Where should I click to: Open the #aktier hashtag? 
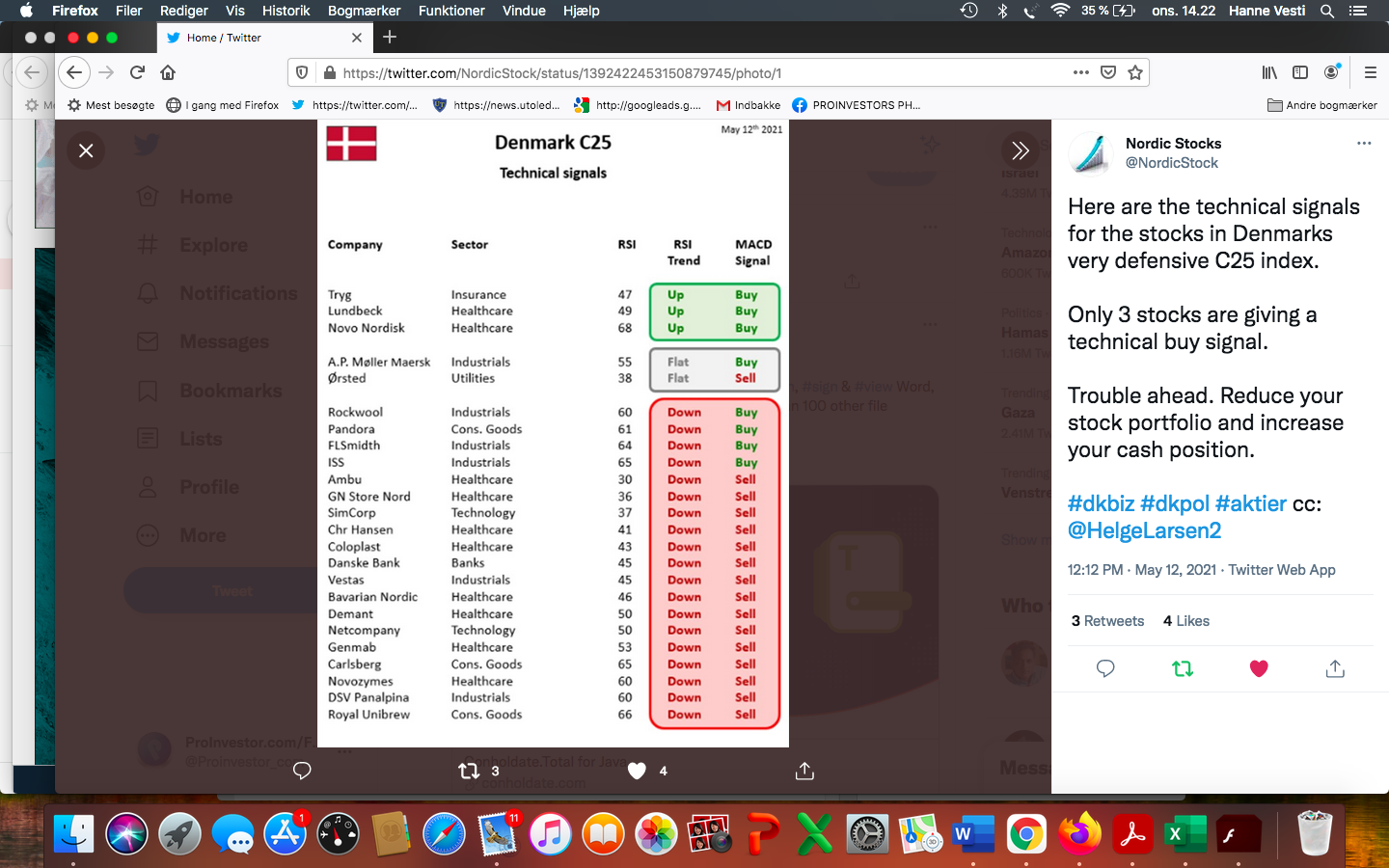[x=1251, y=503]
